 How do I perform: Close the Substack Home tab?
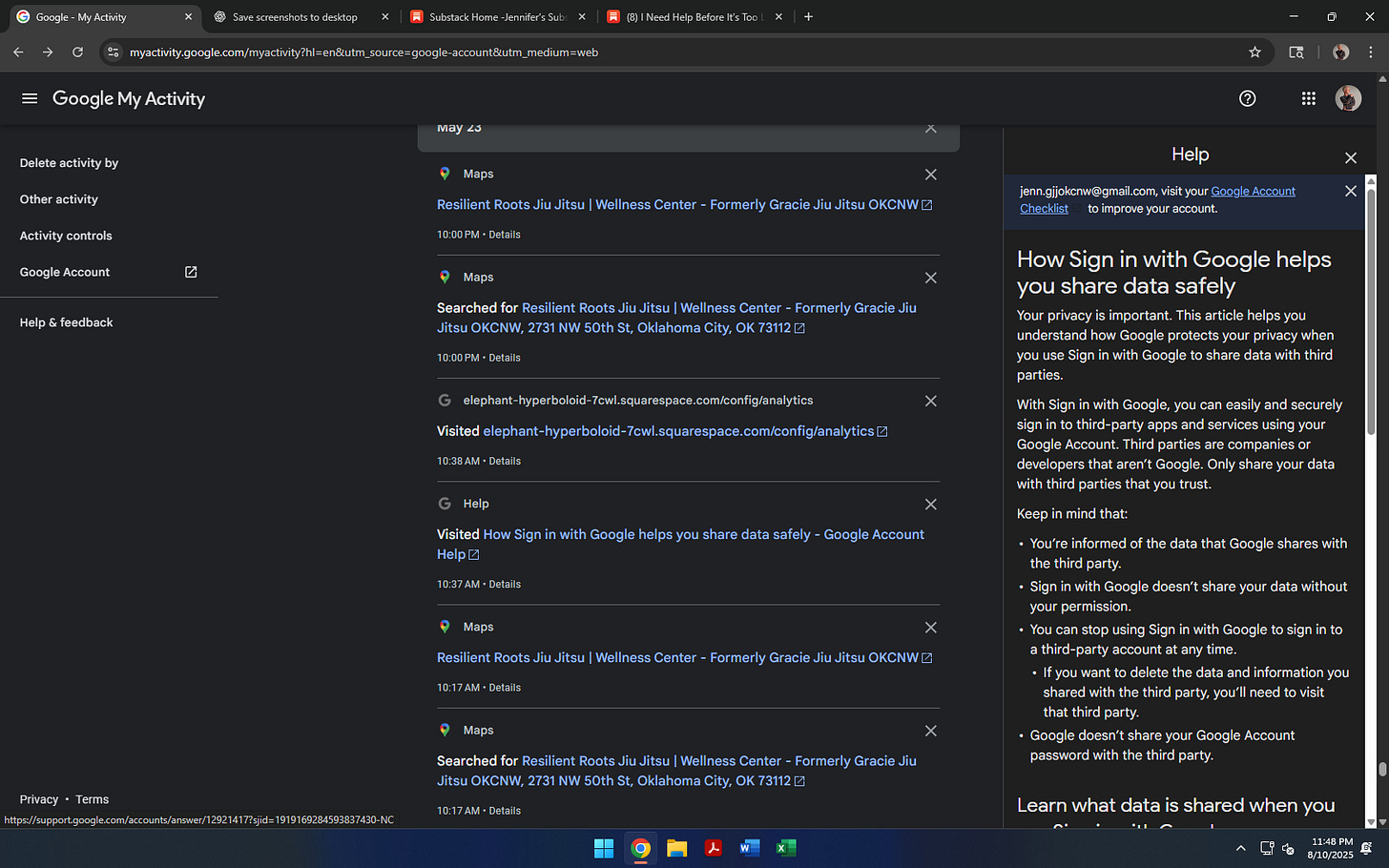click(582, 17)
